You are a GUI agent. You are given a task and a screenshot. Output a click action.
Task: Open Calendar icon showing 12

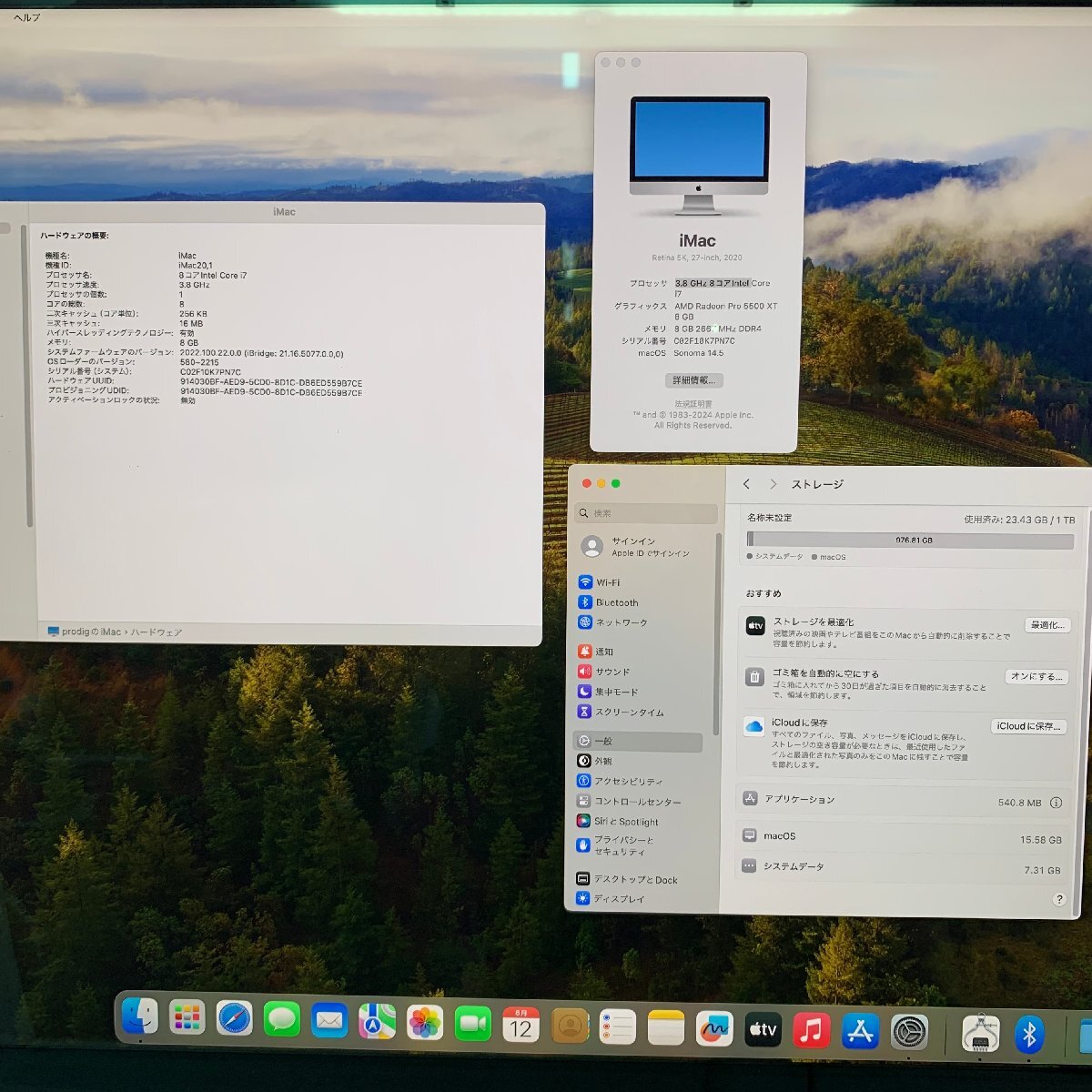[521, 1025]
